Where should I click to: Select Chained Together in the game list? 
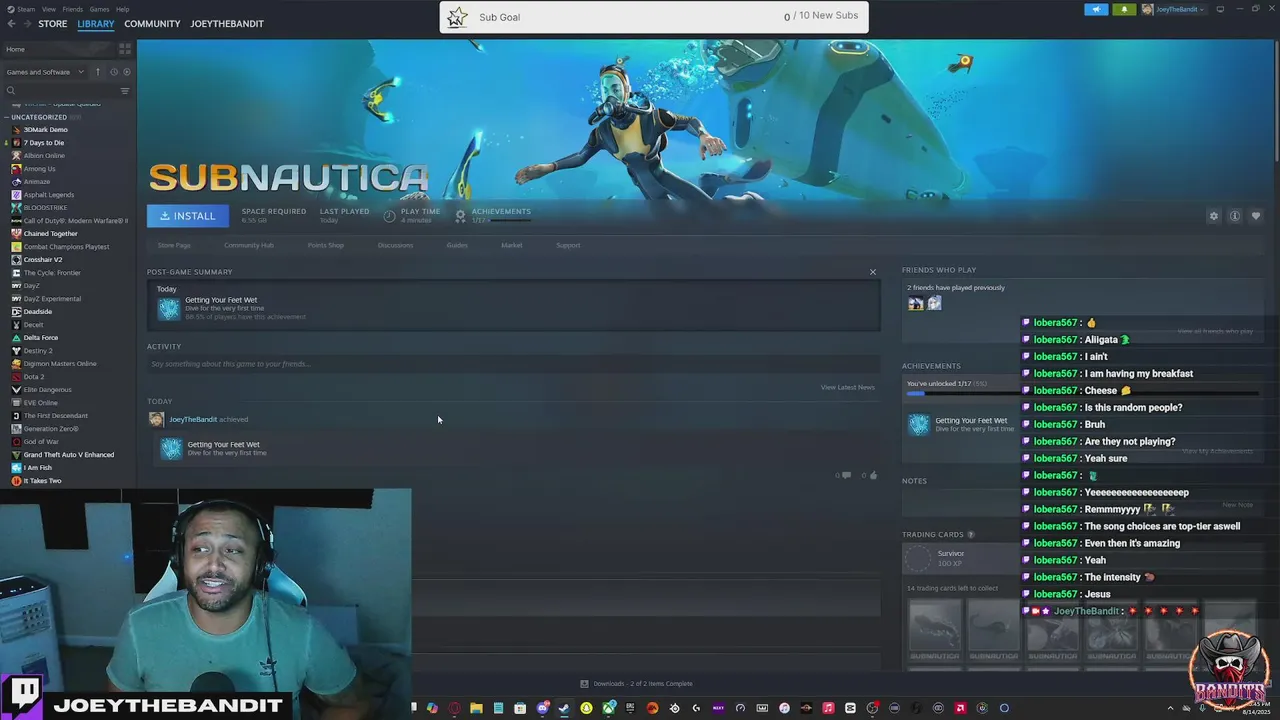(50, 234)
